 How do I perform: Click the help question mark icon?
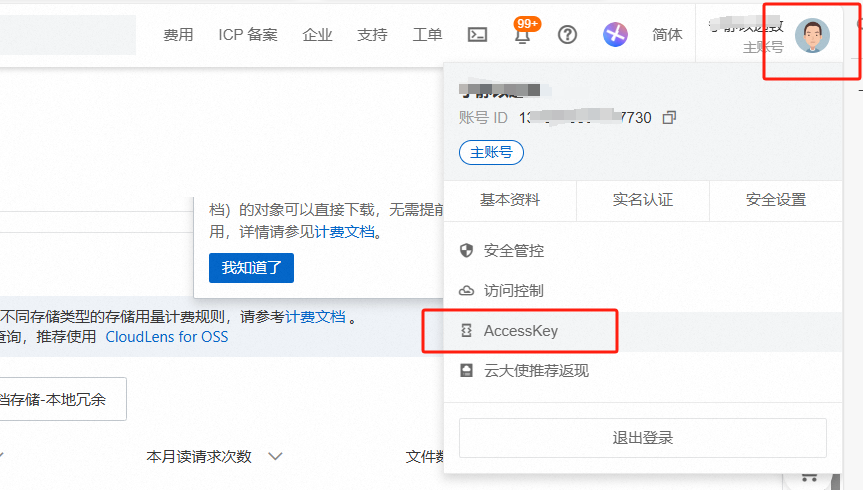tap(567, 35)
